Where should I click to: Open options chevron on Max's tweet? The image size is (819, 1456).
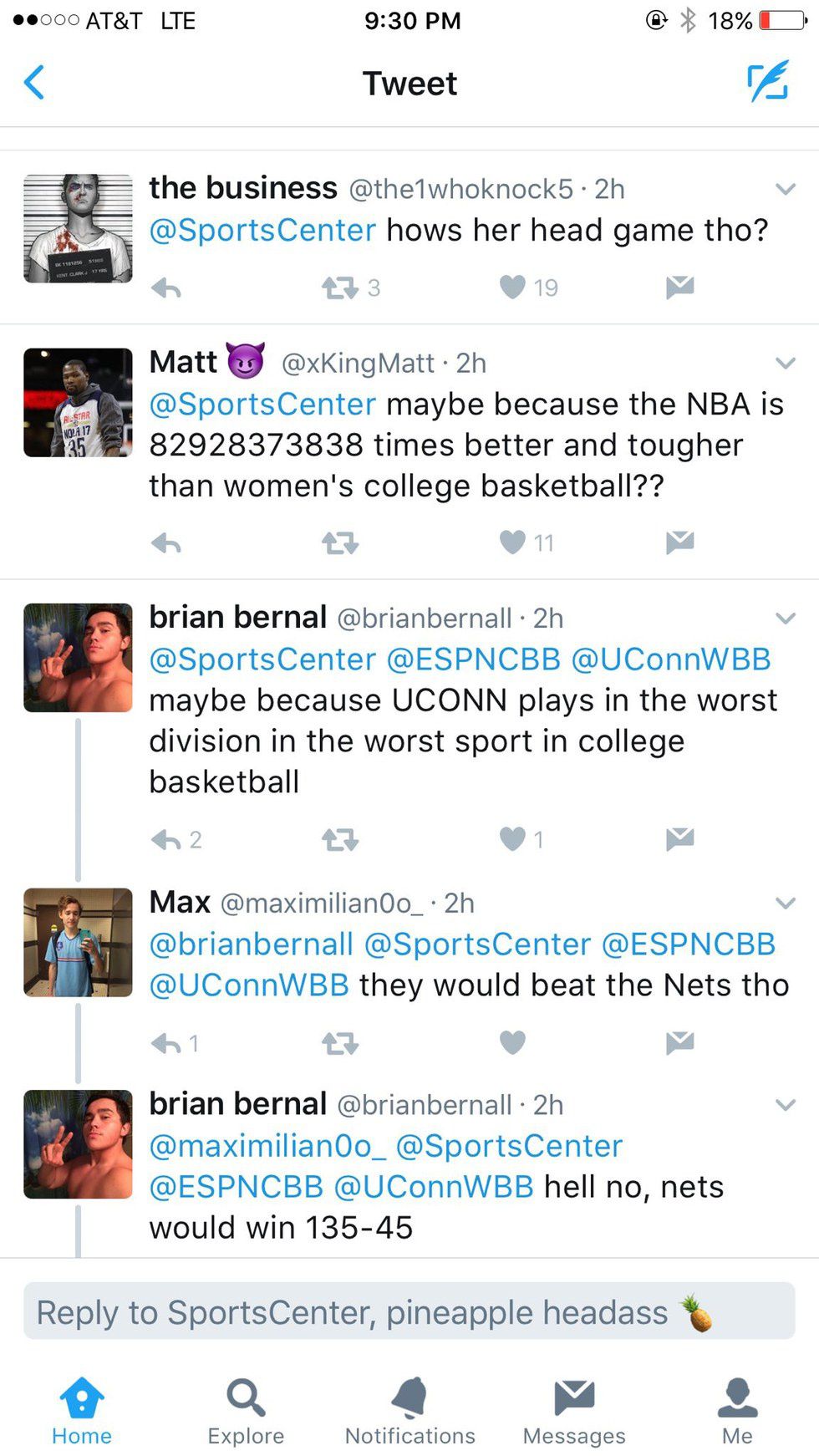785,903
